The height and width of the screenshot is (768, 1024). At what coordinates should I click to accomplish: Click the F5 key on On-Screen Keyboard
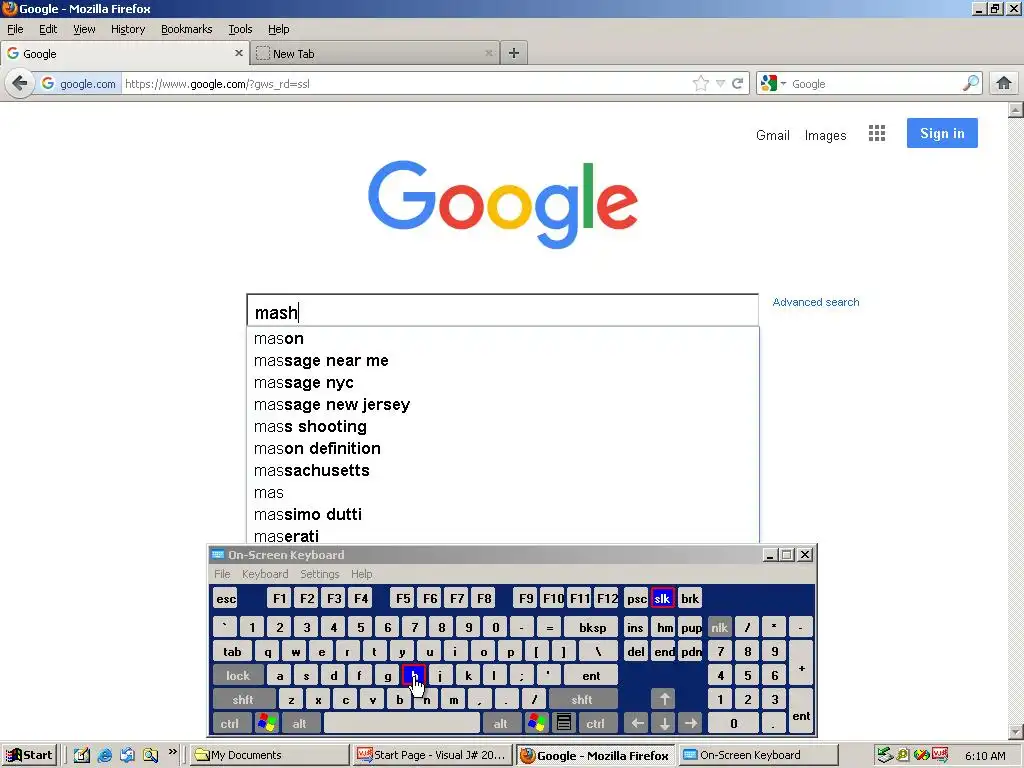[403, 598]
